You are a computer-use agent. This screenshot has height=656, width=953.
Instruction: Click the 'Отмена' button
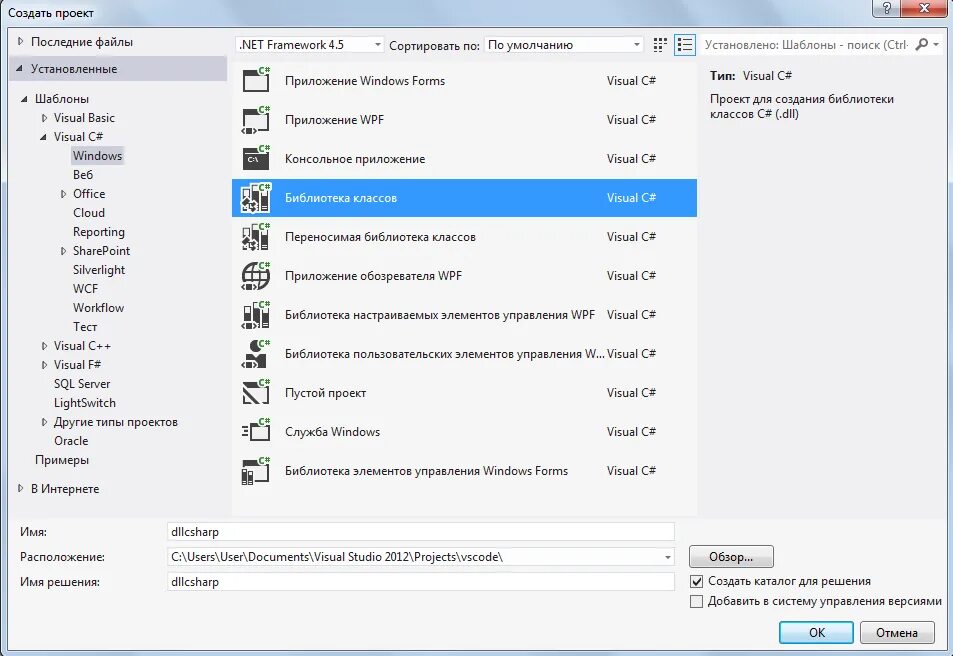tap(897, 632)
